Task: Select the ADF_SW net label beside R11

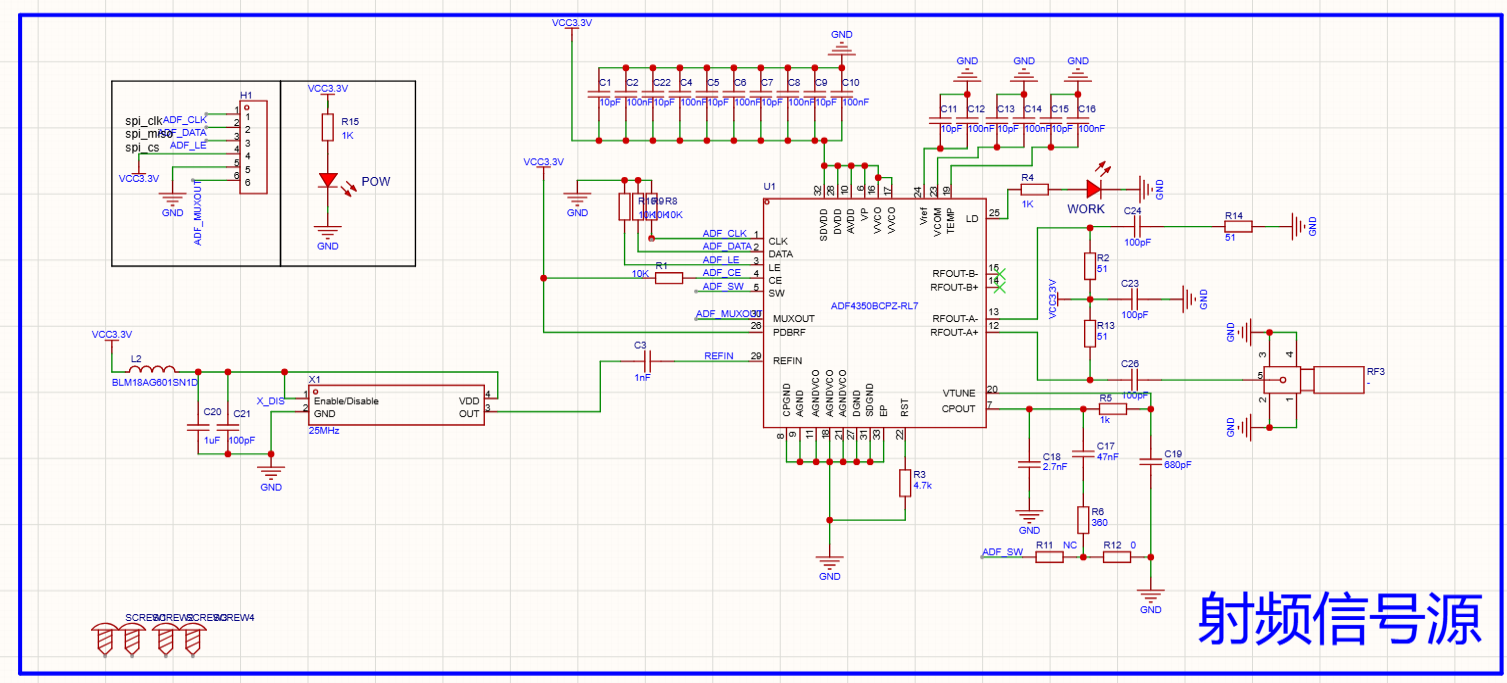Action: tap(1002, 552)
